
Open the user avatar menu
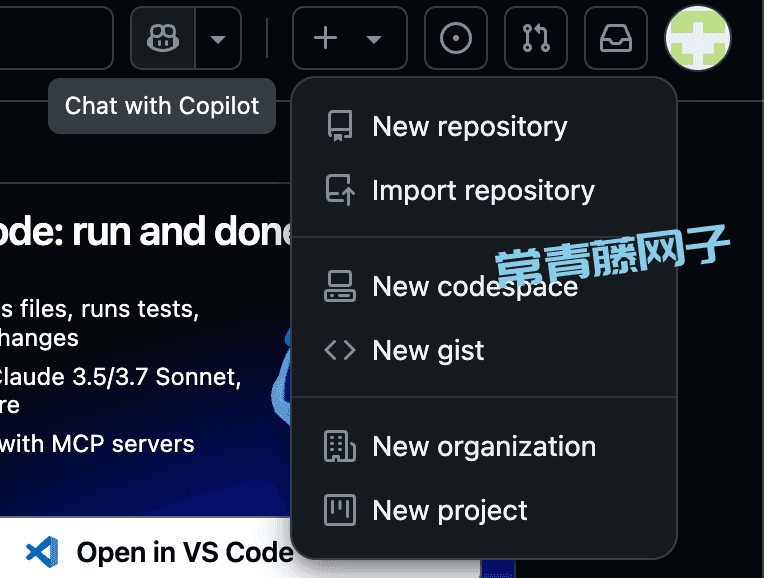[698, 38]
